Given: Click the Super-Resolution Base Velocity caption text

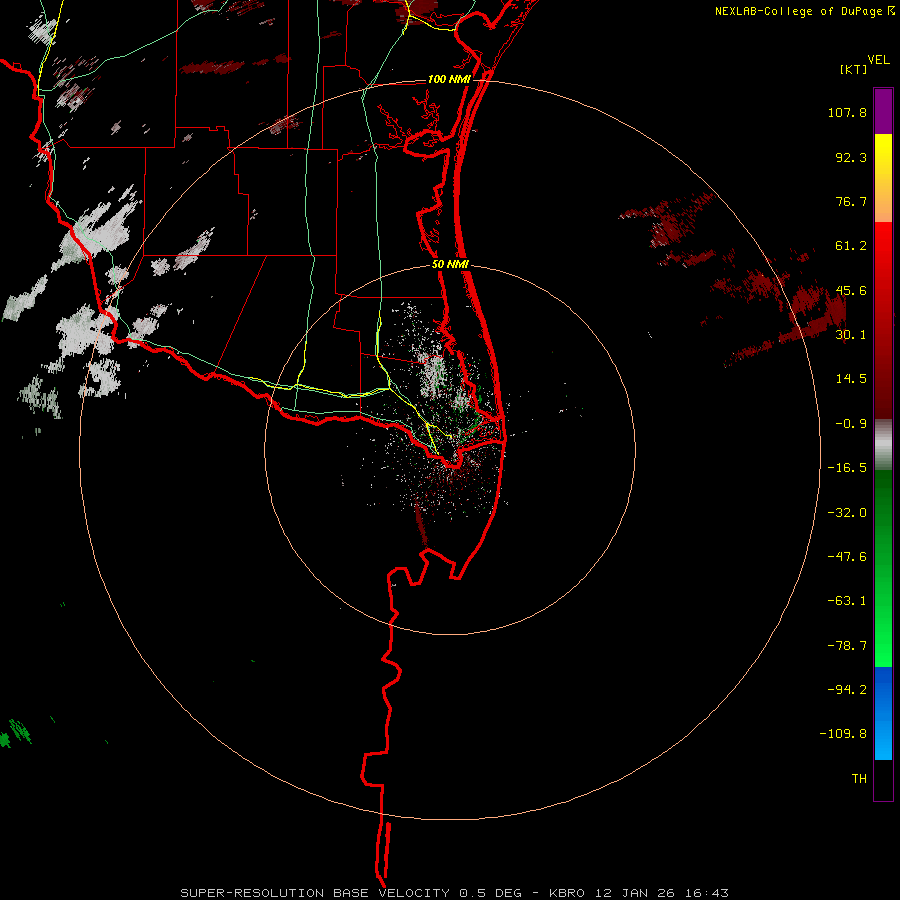Looking at the screenshot, I should [x=455, y=893].
